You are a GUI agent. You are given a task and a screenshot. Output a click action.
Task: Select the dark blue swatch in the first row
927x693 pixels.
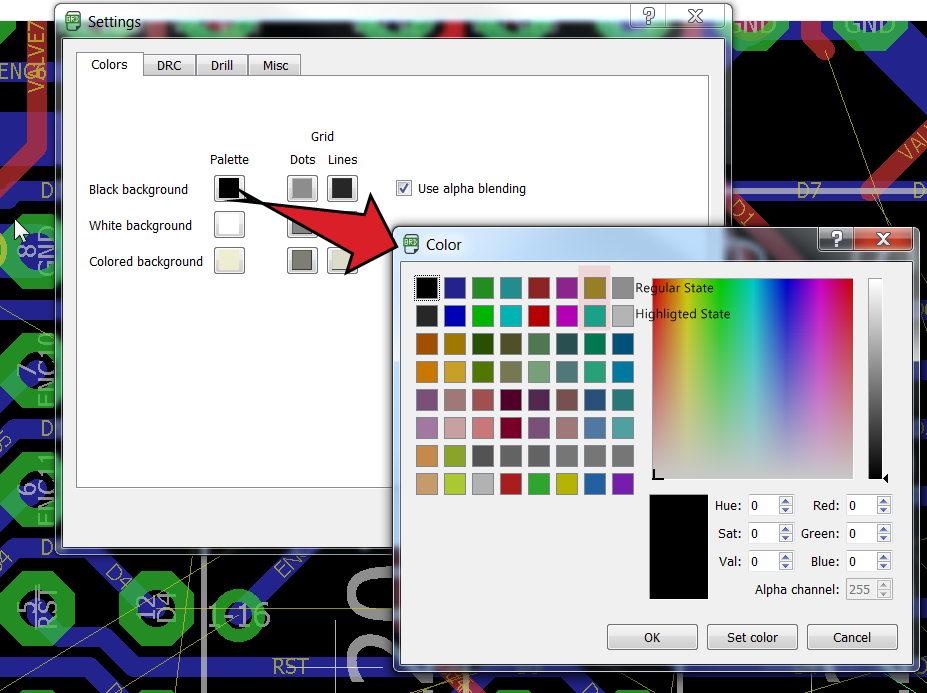click(455, 288)
